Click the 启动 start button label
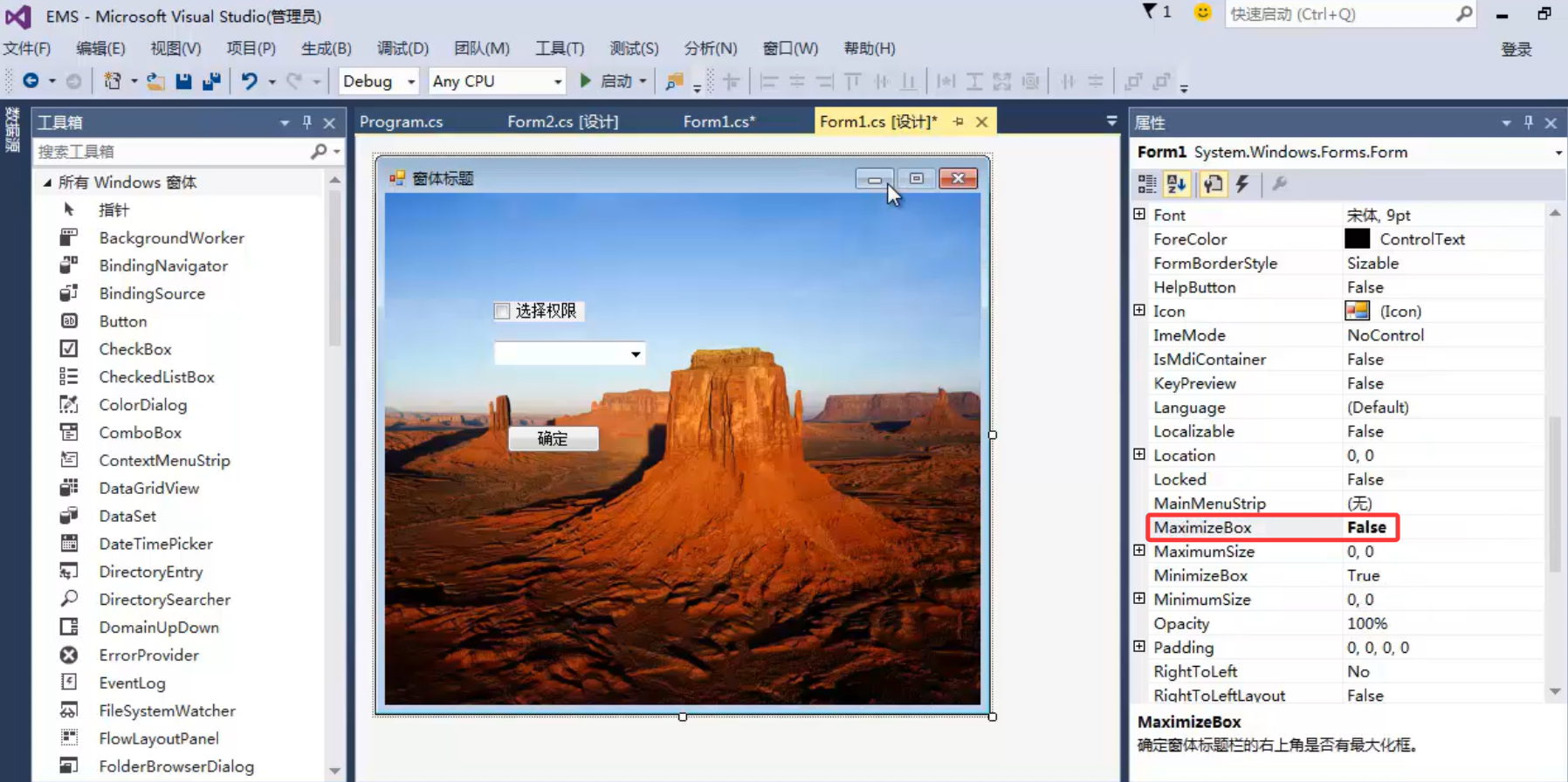 616,81
